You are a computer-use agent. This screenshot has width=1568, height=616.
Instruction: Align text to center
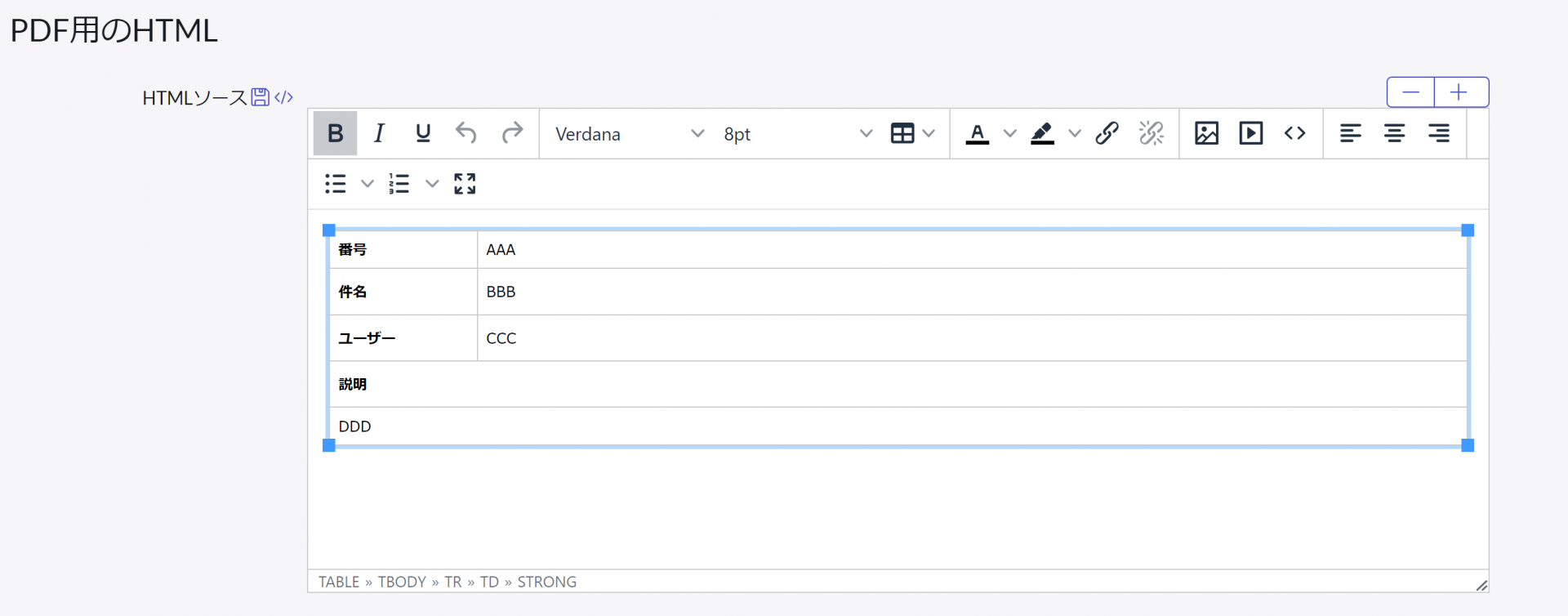[x=1394, y=133]
